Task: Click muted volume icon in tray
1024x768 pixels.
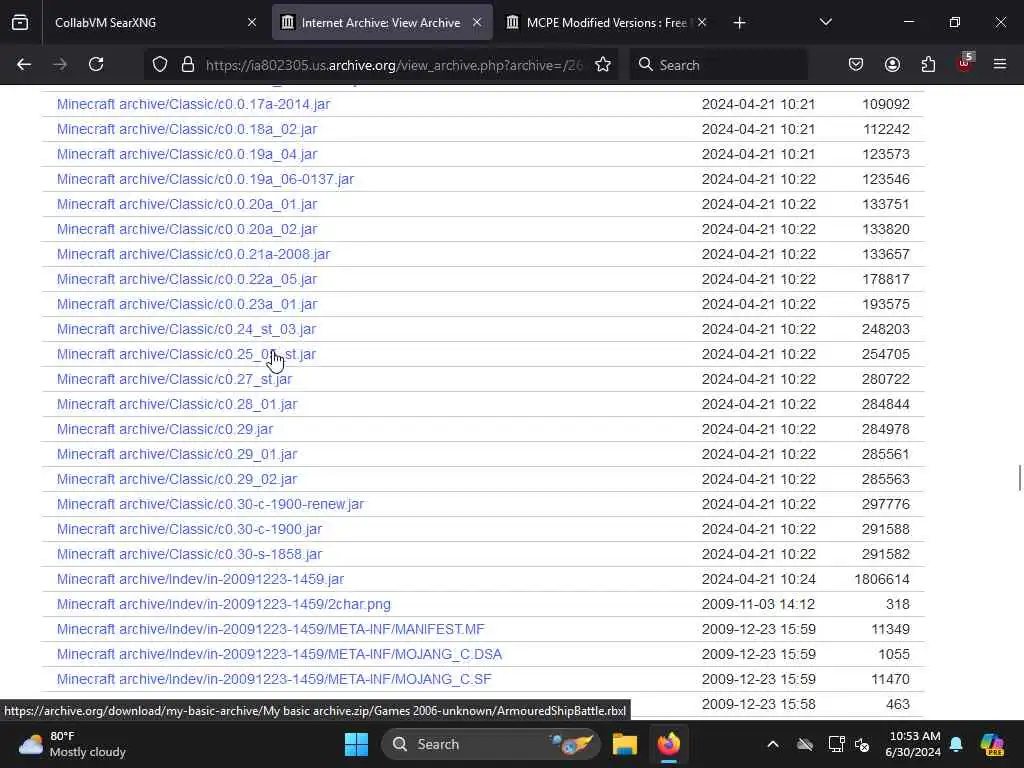Action: 862,744
